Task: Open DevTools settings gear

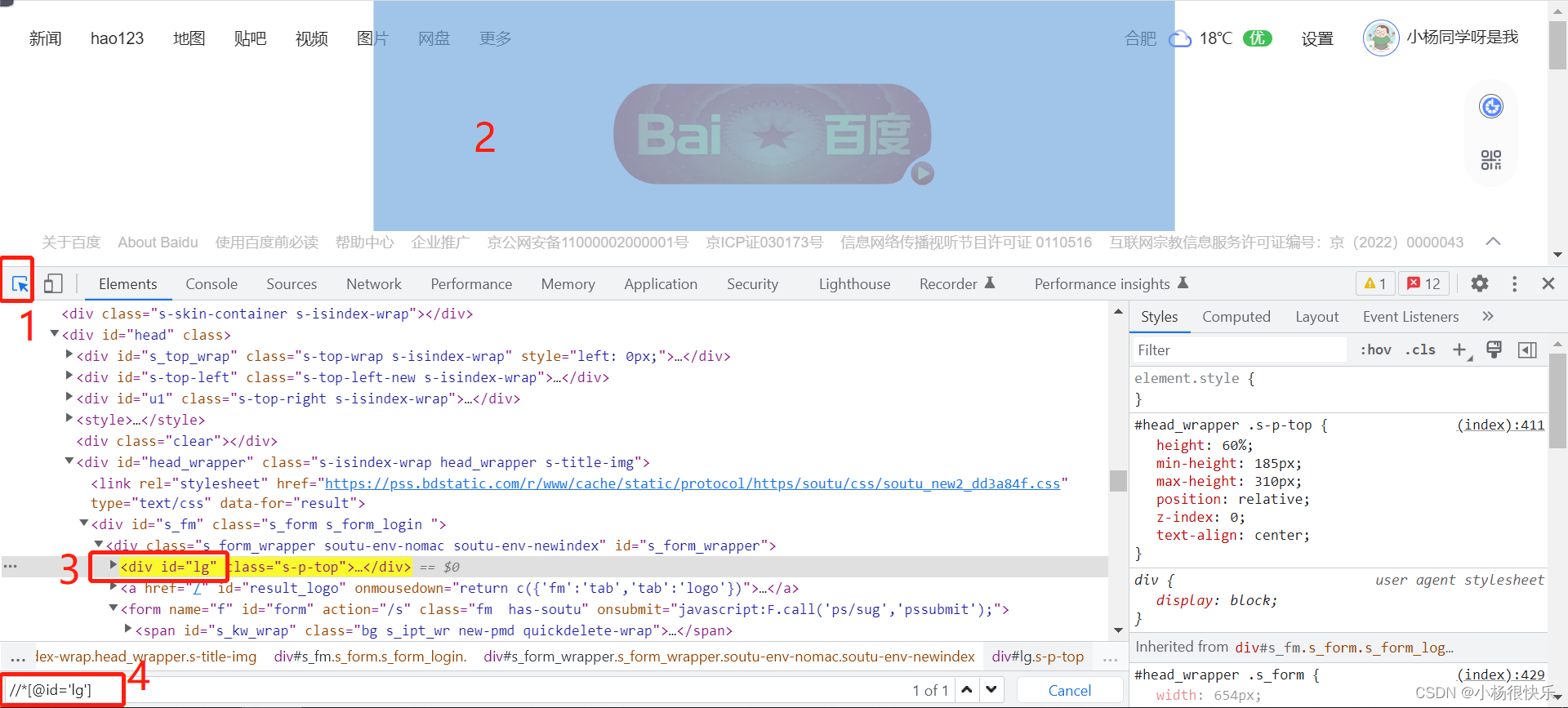Action: 1479,283
